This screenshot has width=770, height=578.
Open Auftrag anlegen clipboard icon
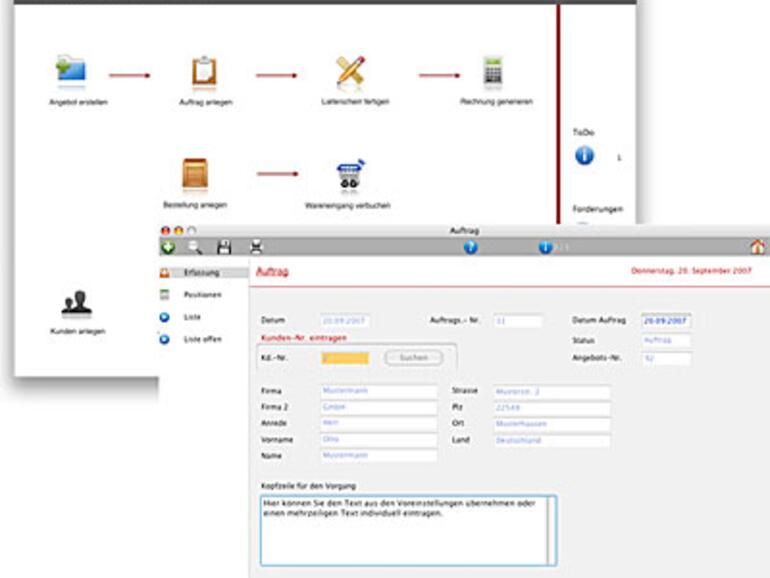click(x=204, y=72)
